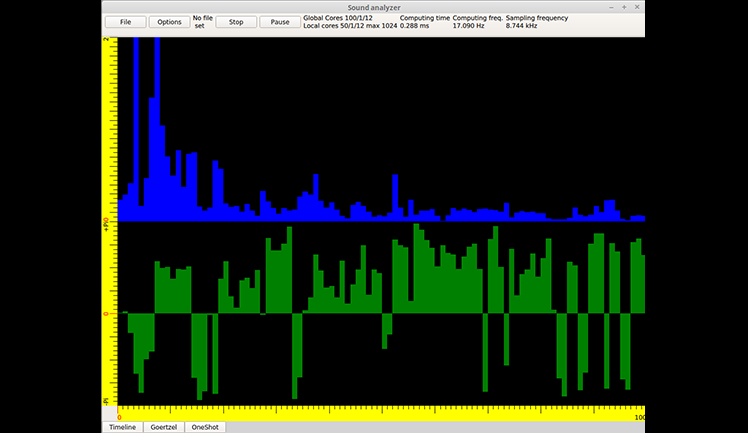Switch to the Goertzel tab

tap(164, 427)
